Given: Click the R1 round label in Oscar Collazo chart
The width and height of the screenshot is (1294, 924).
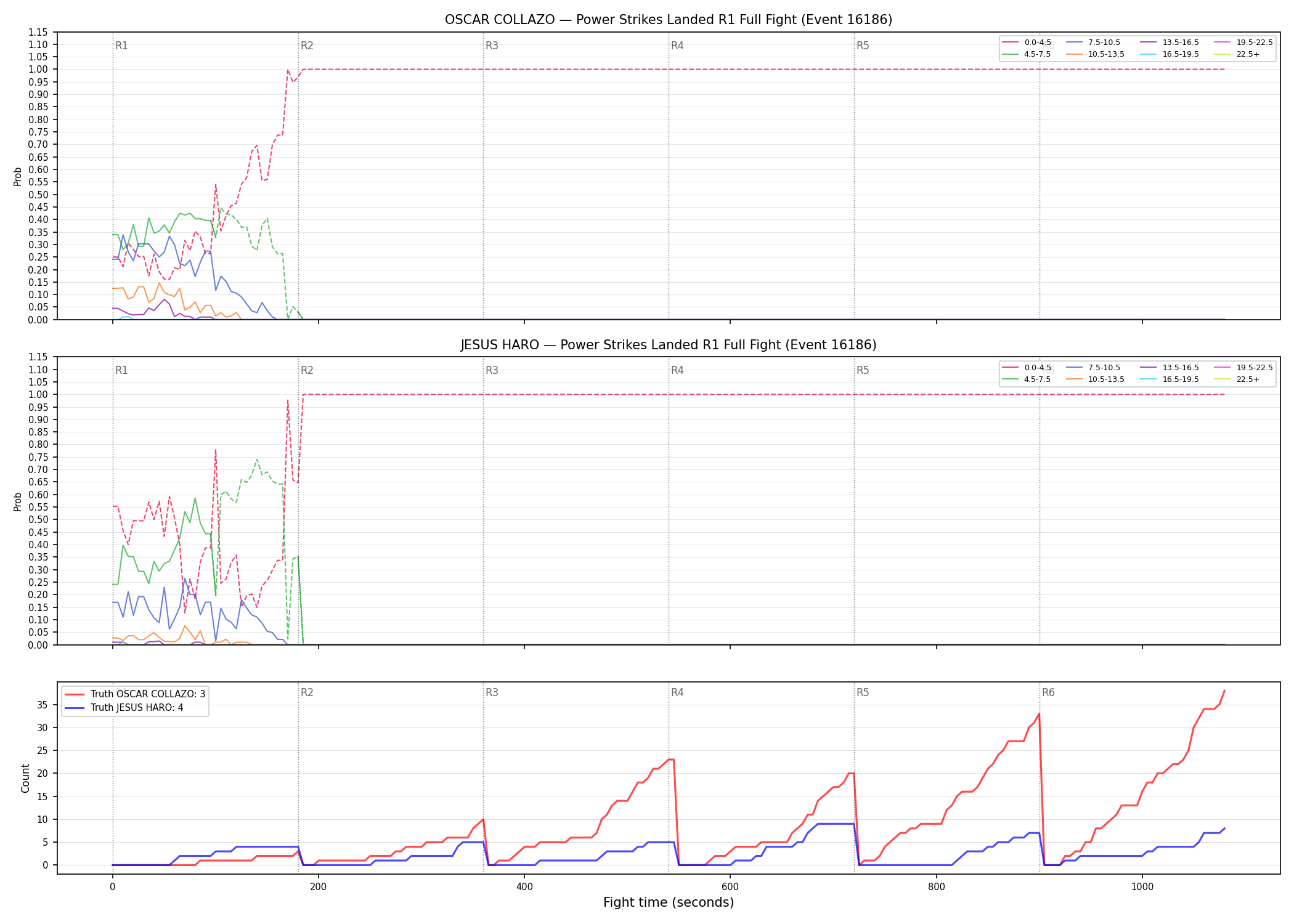Looking at the screenshot, I should click(x=121, y=46).
